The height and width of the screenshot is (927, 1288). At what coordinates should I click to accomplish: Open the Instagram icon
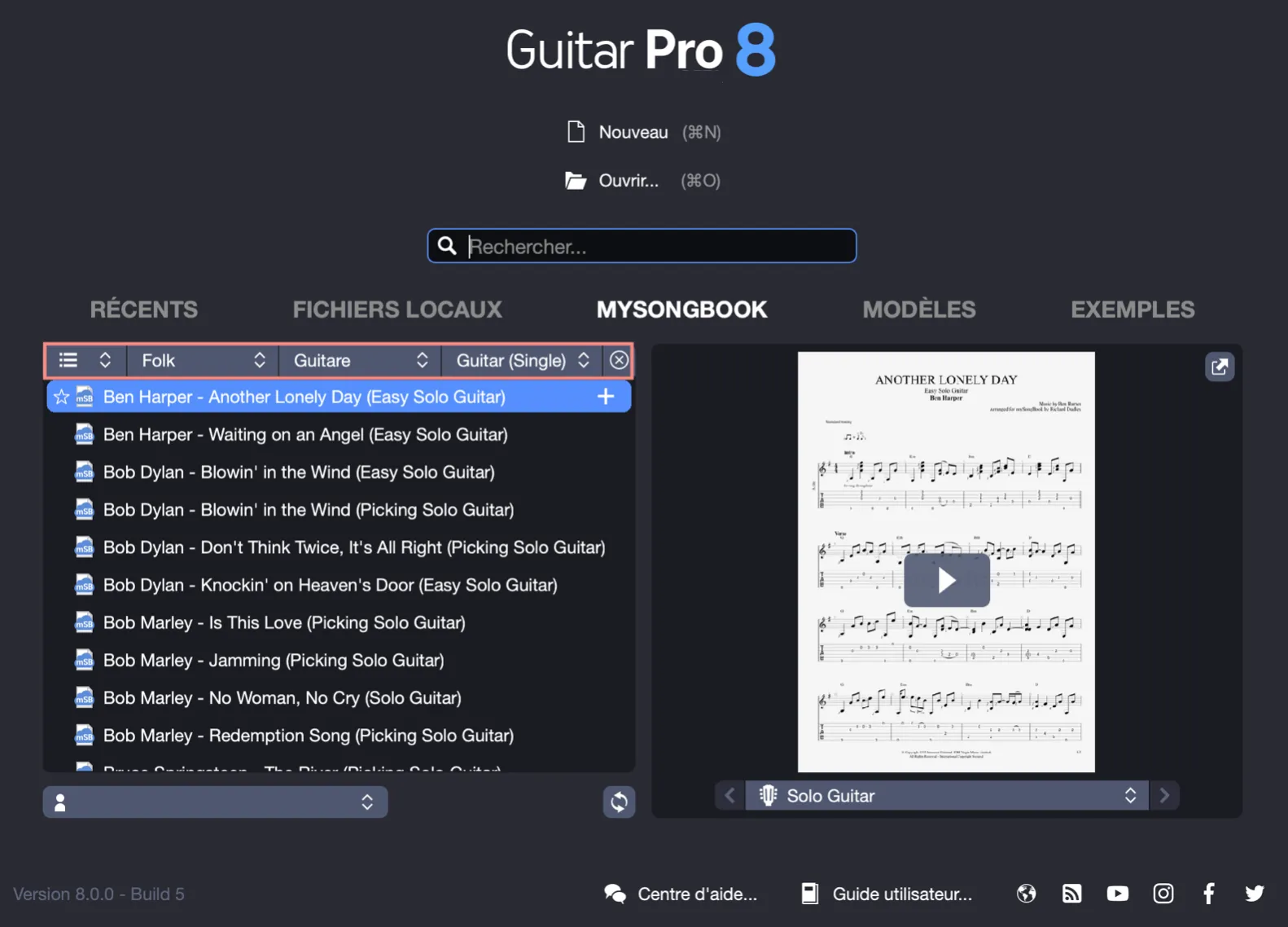click(1163, 894)
